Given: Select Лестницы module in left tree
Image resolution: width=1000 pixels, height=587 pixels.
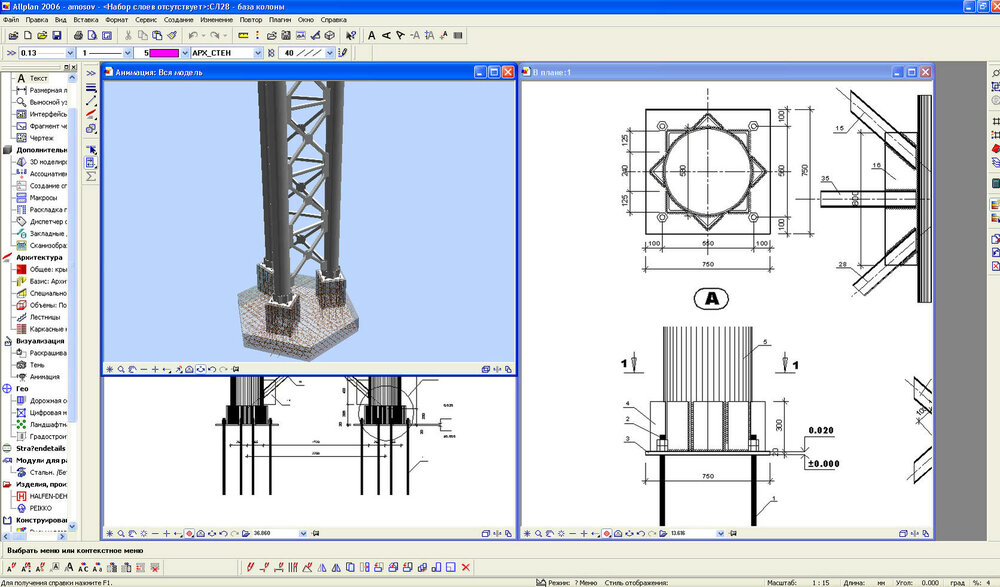Looking at the screenshot, I should pos(46,316).
